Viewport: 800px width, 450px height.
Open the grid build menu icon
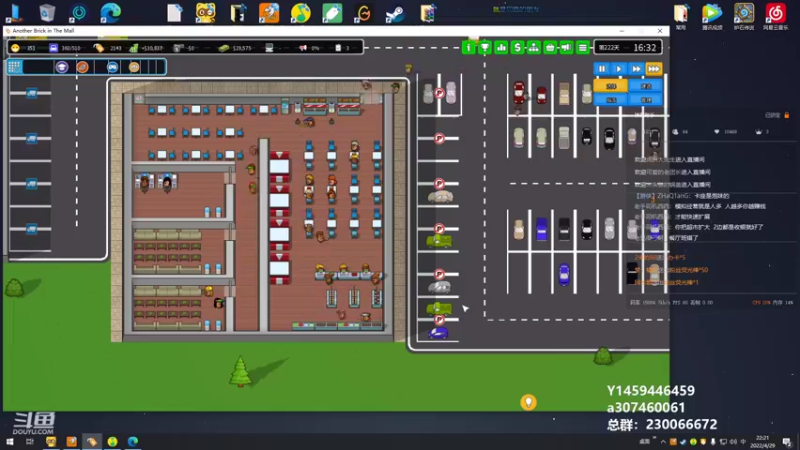pyautogui.click(x=14, y=67)
